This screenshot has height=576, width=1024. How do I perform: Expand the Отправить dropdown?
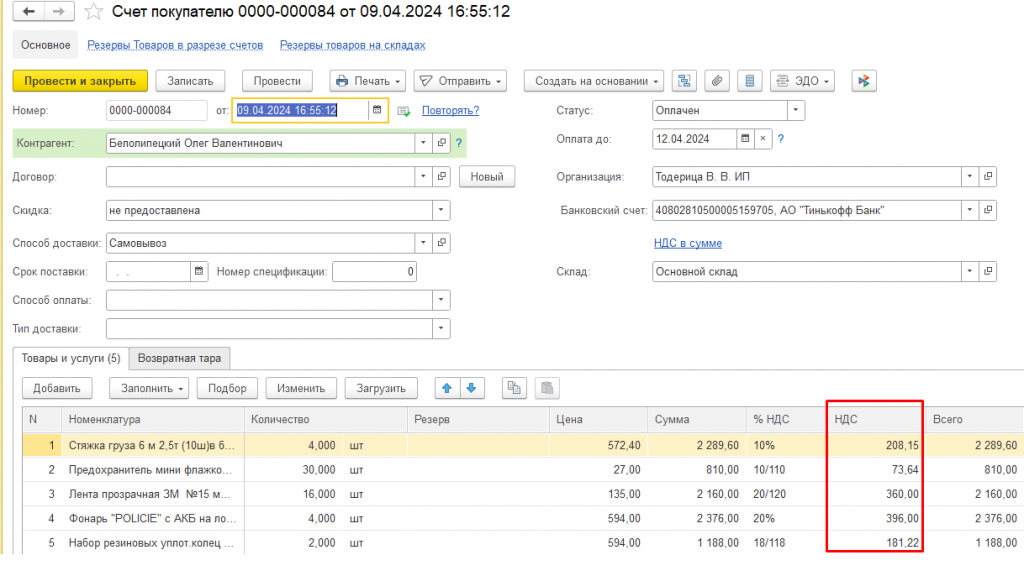(460, 81)
